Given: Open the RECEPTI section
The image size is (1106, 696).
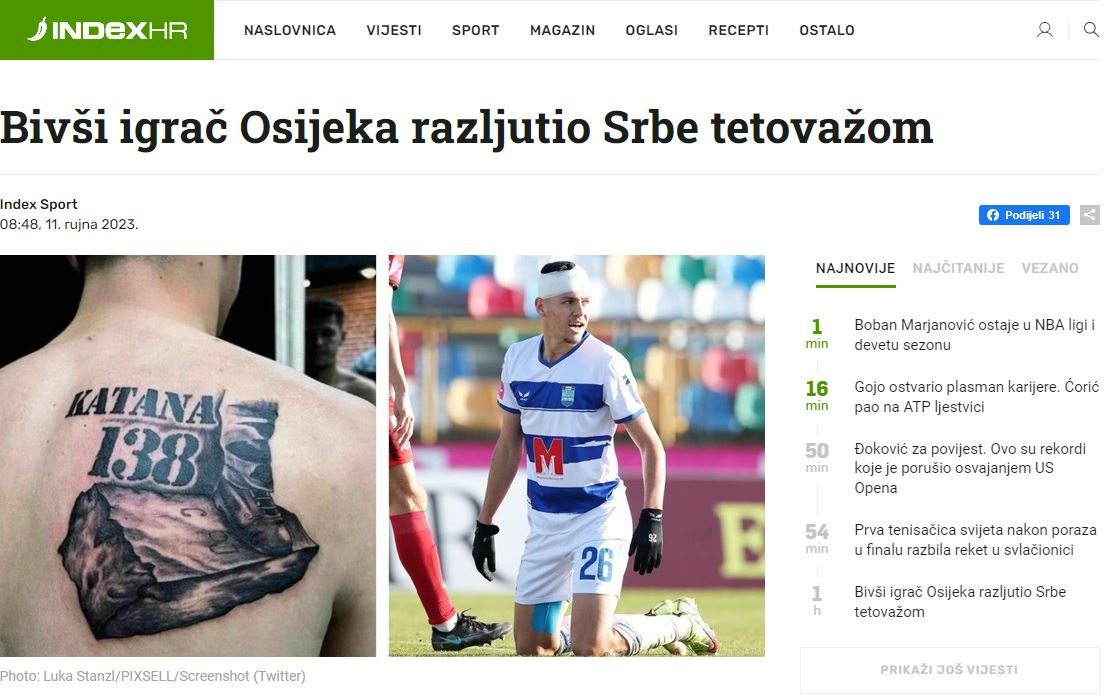Looking at the screenshot, I should 739,30.
